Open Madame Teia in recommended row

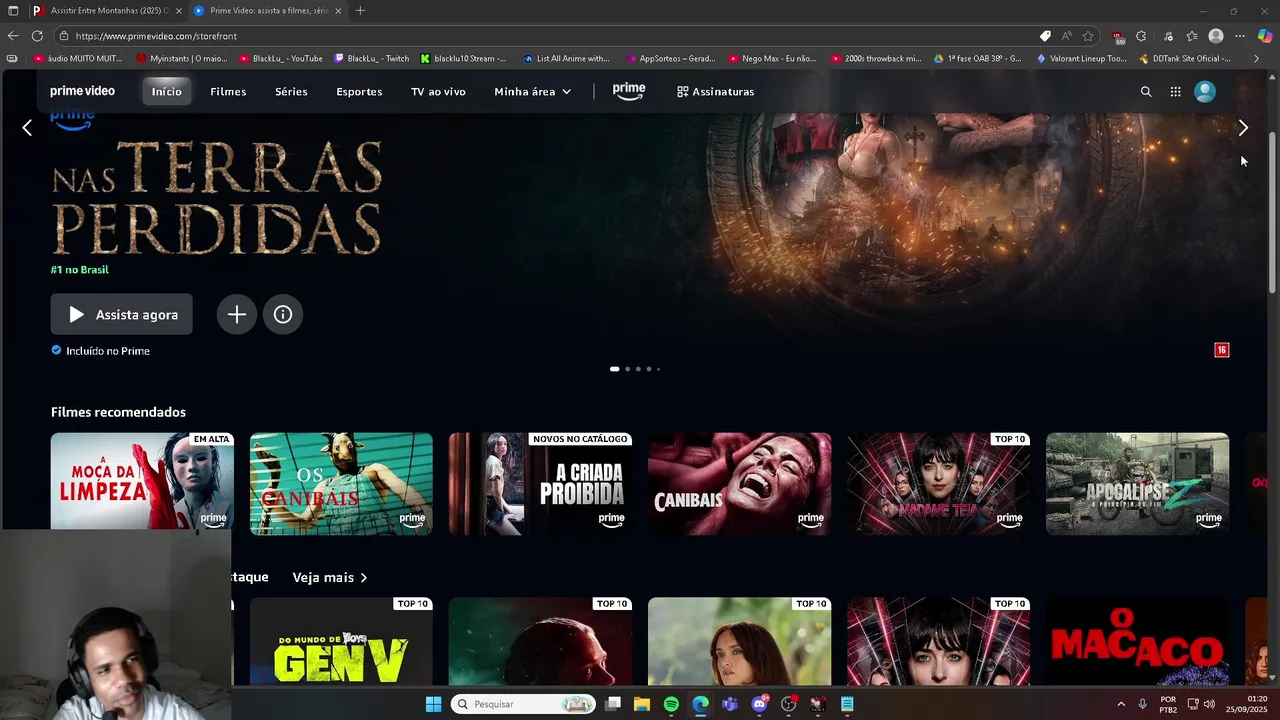coord(938,484)
